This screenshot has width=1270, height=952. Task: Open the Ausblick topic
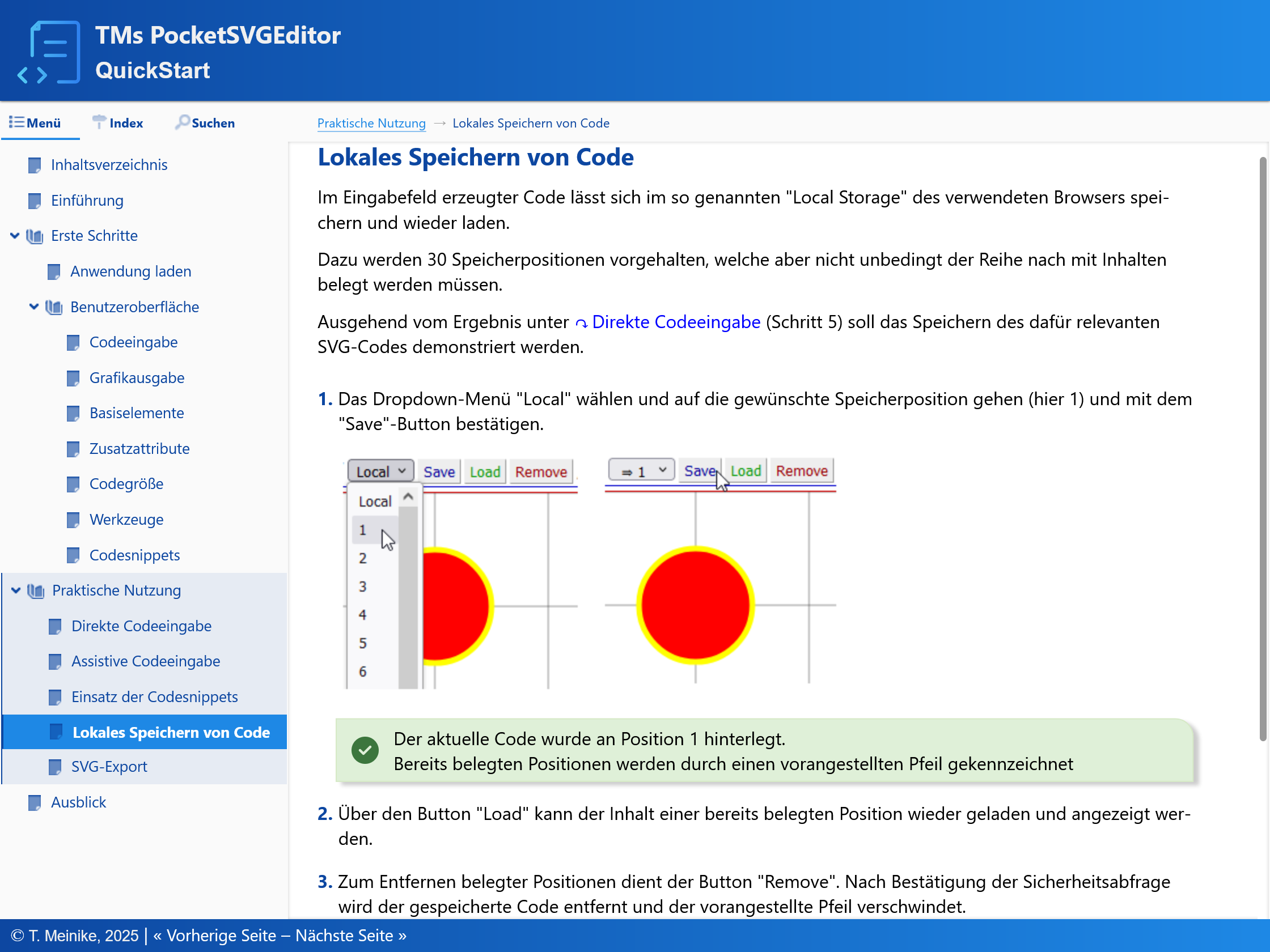coord(79,802)
